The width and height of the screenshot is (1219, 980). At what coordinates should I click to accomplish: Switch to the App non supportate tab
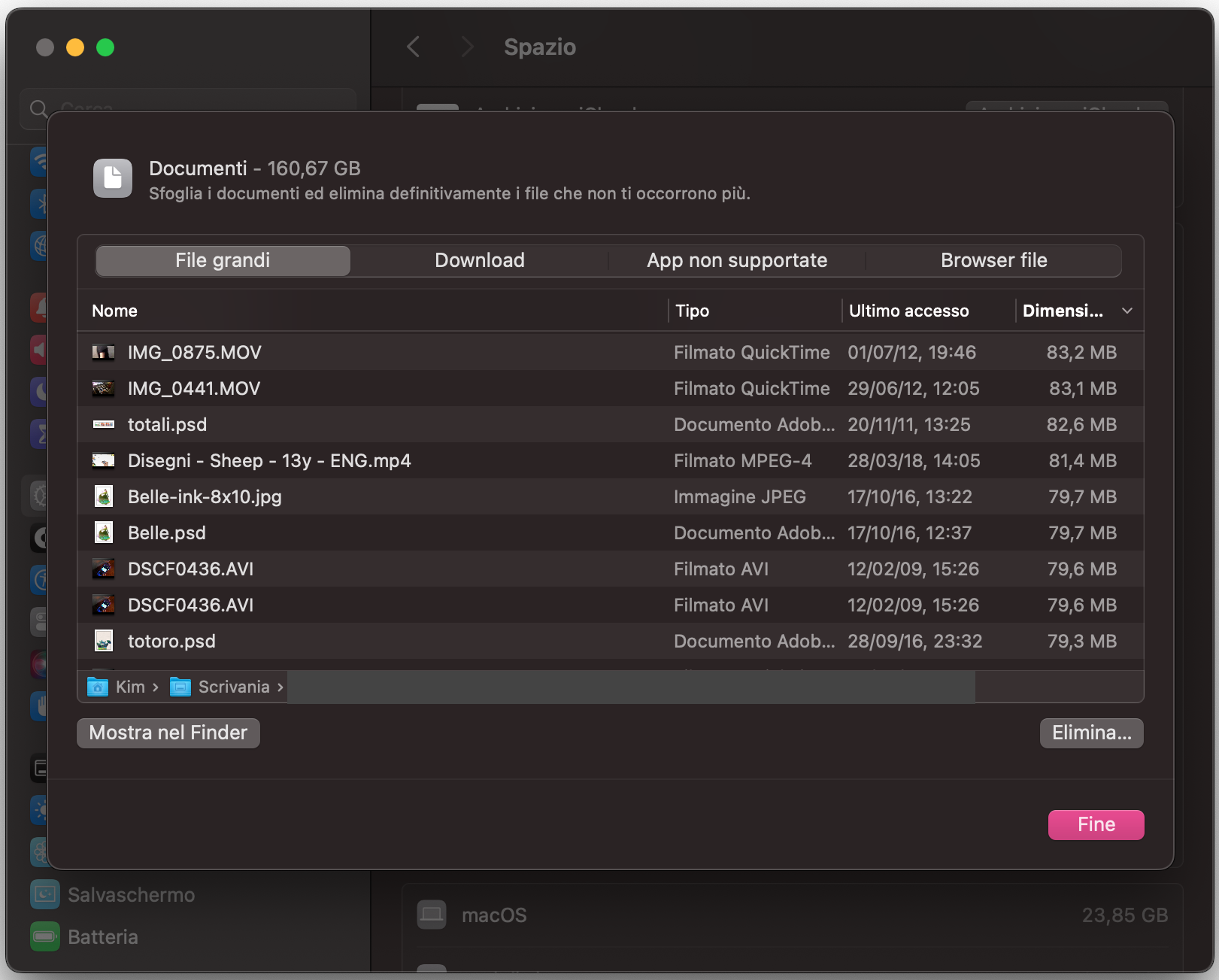[736, 260]
